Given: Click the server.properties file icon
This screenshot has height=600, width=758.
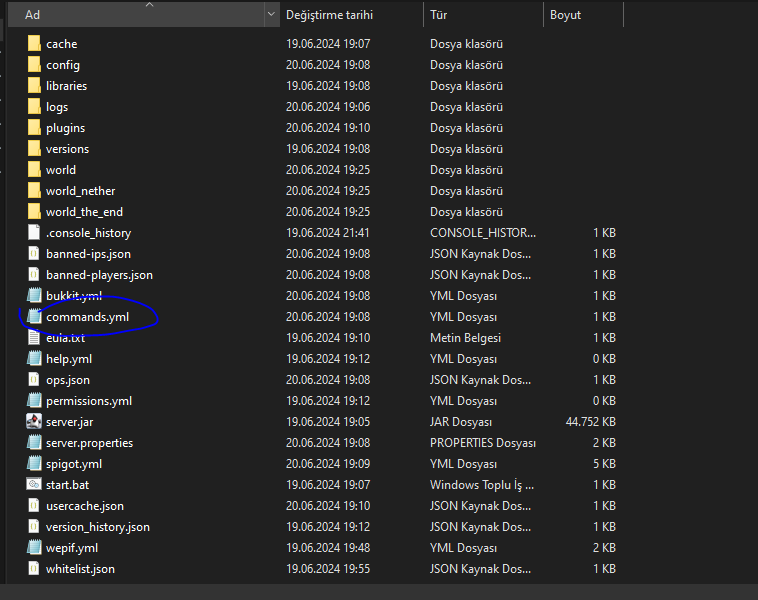Looking at the screenshot, I should 34,443.
